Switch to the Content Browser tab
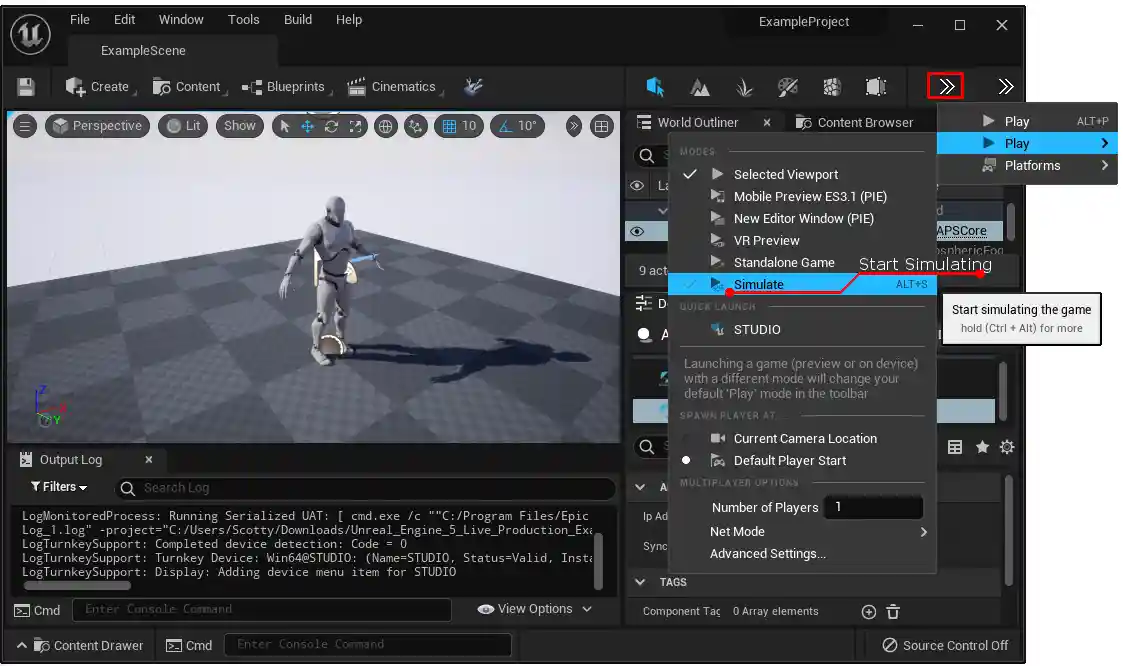Screen dimensions: 1133x666 (x=864, y=123)
